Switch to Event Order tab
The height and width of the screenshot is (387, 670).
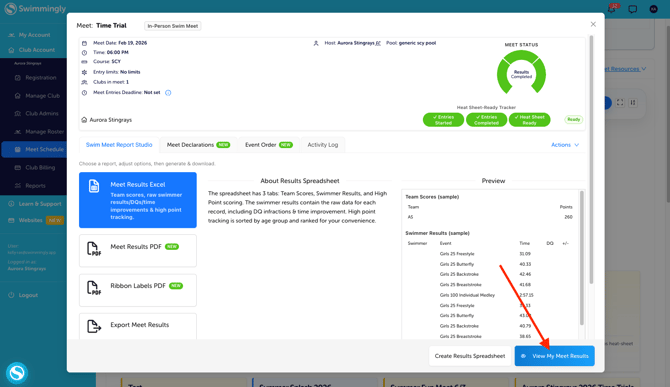pyautogui.click(x=268, y=145)
